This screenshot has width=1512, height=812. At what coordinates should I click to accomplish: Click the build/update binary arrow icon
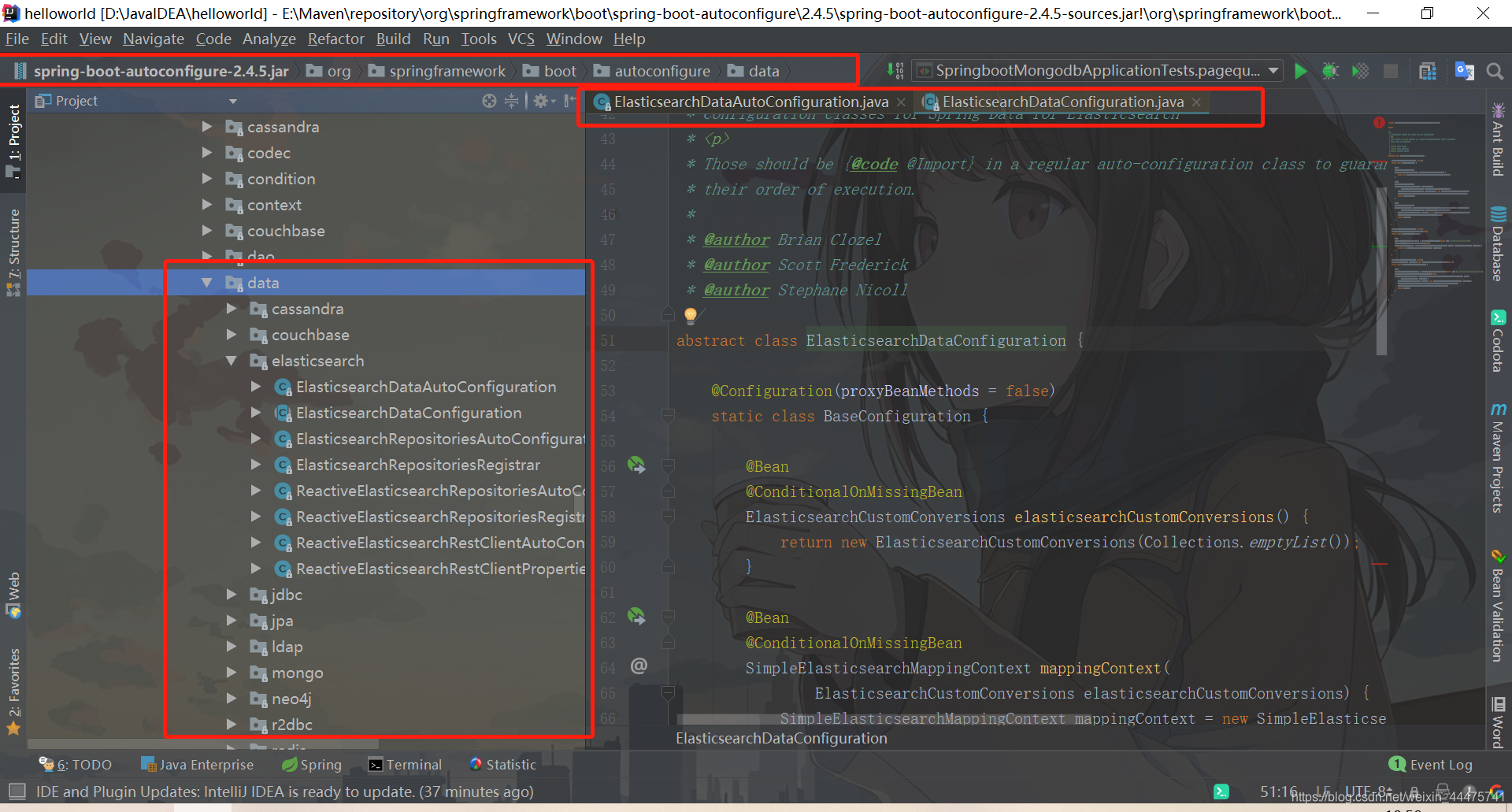click(895, 71)
